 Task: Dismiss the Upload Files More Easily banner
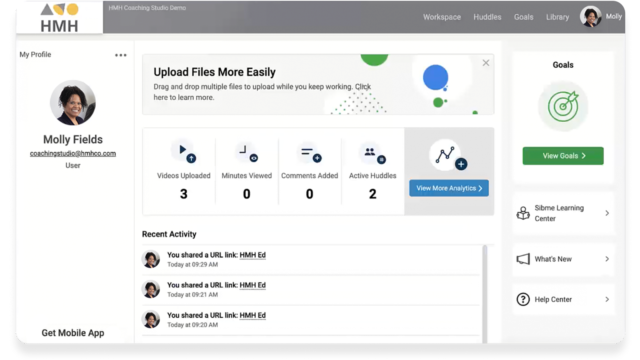[x=486, y=63]
